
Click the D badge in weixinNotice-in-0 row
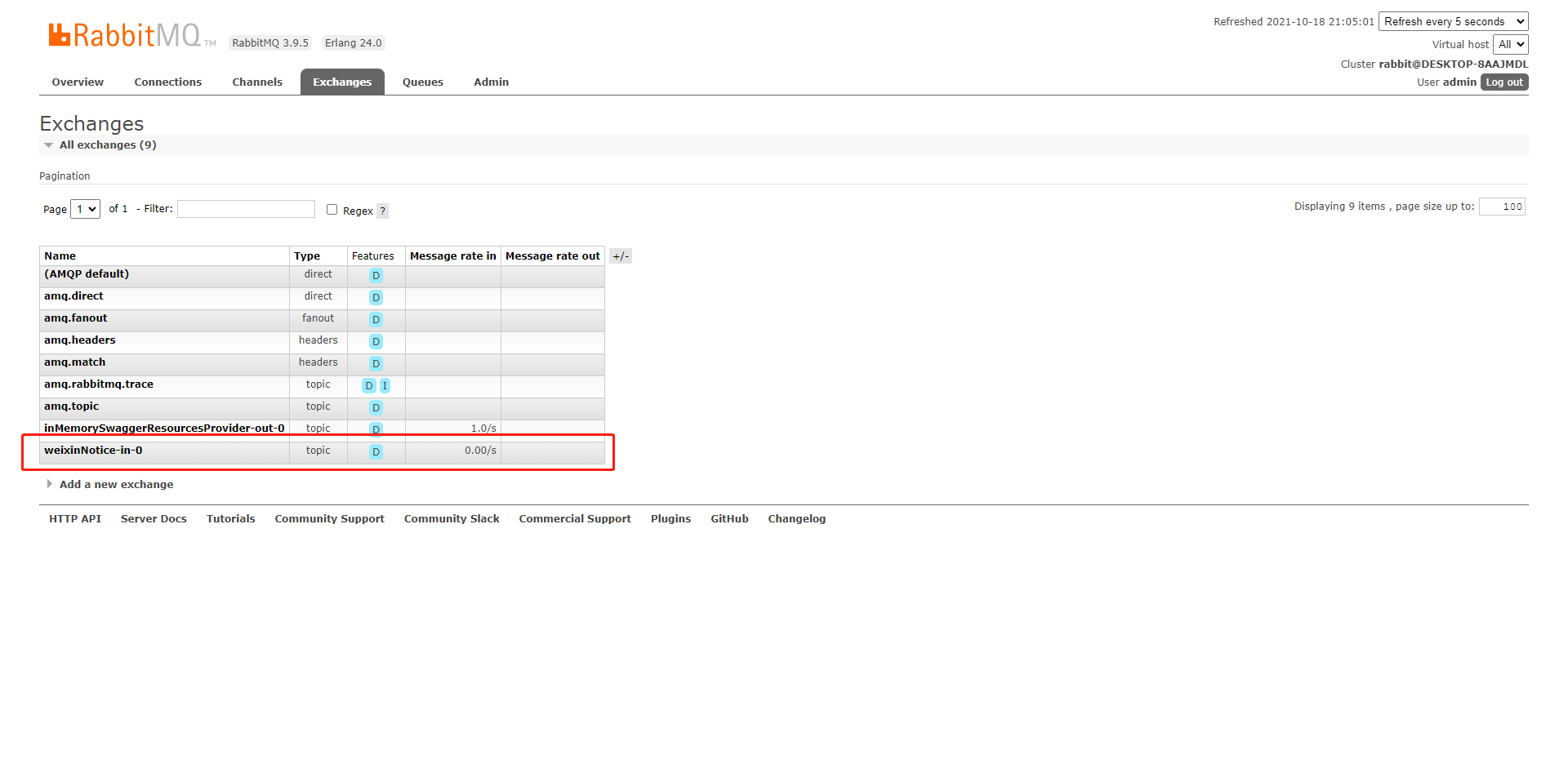pos(376,452)
